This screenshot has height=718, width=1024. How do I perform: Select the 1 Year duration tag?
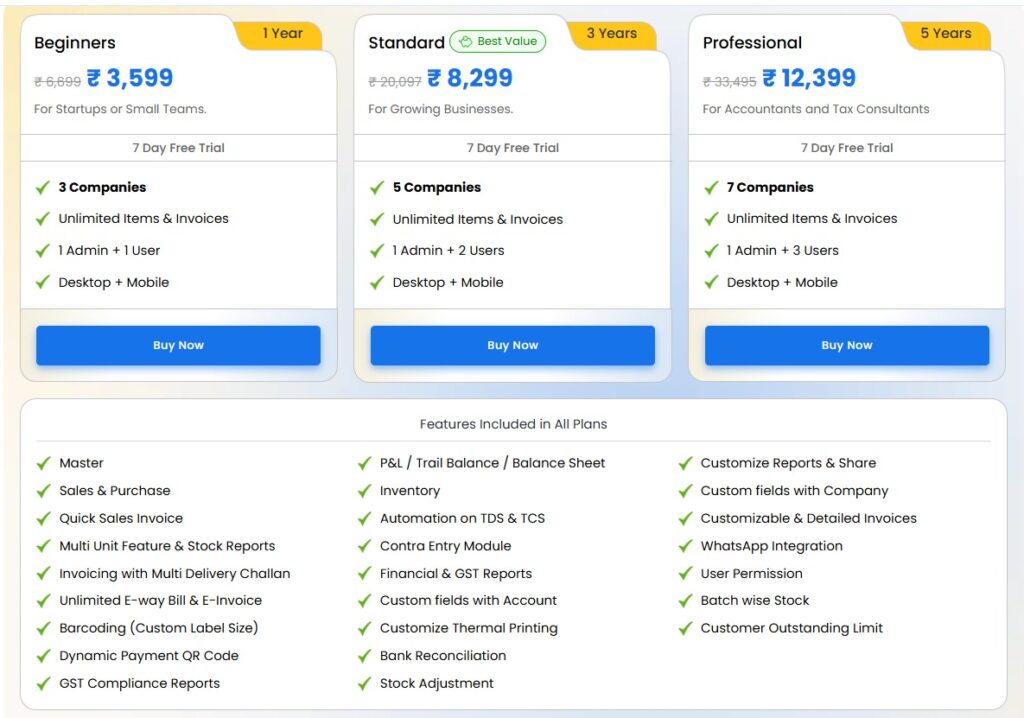282,34
